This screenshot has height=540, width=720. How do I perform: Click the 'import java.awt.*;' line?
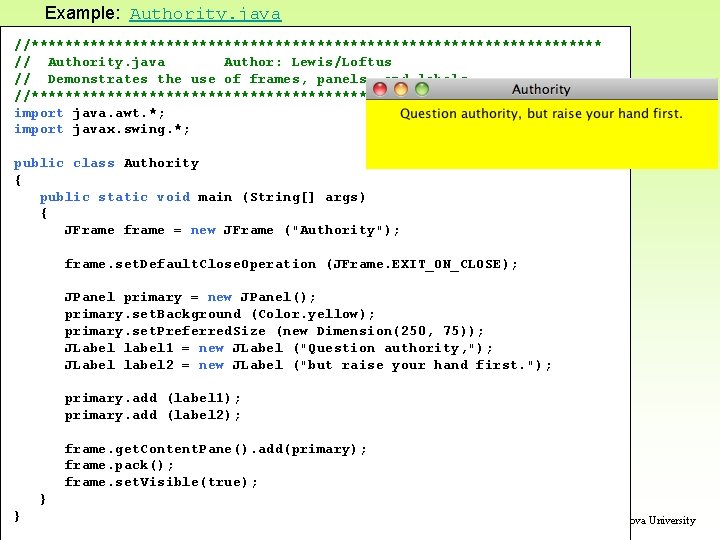pos(89,113)
